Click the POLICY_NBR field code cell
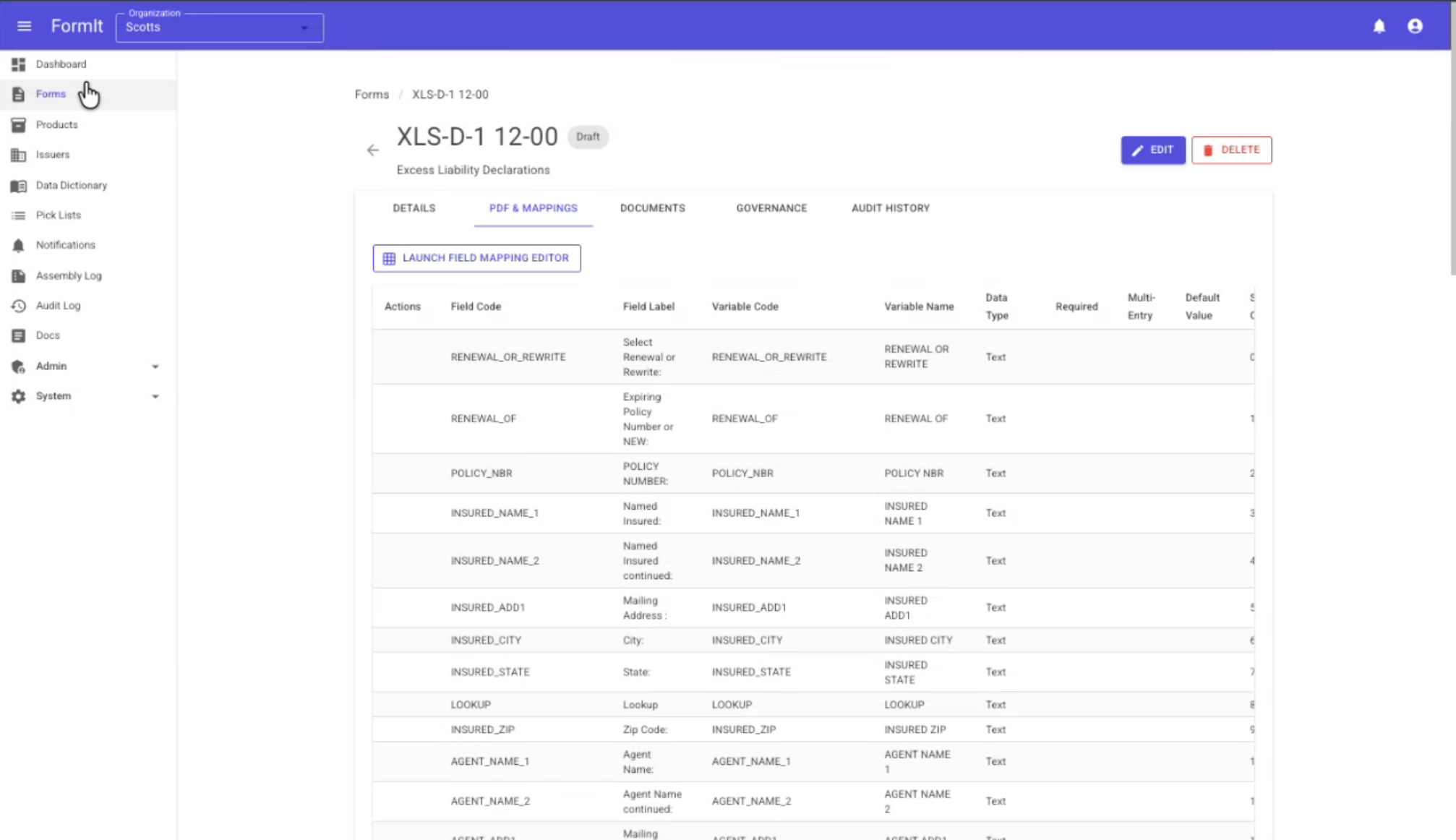 [481, 473]
